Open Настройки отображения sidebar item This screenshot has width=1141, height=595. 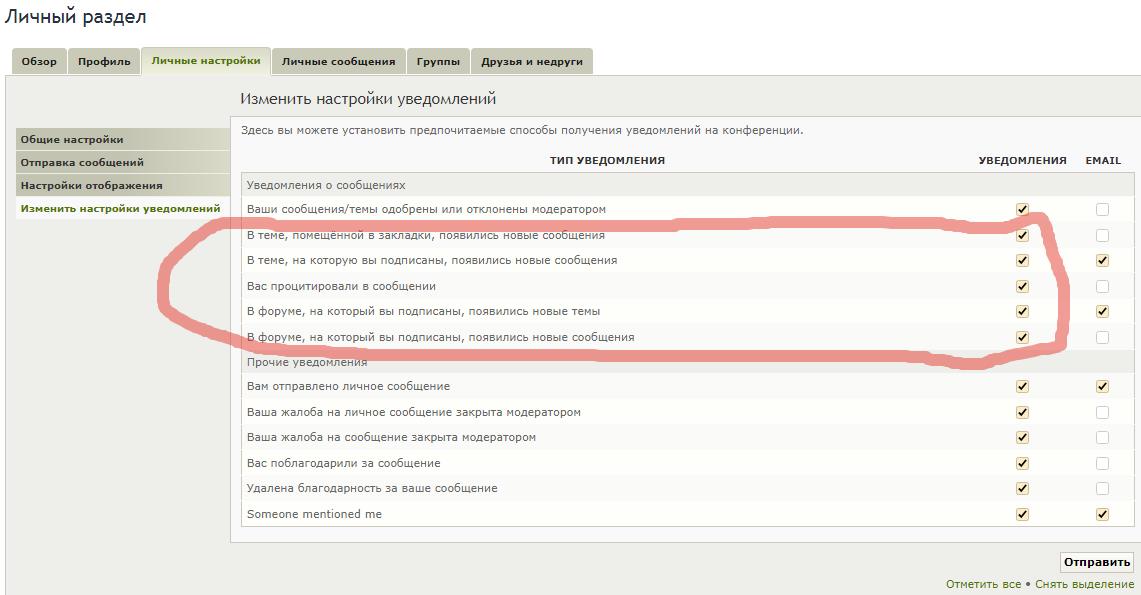coord(91,185)
